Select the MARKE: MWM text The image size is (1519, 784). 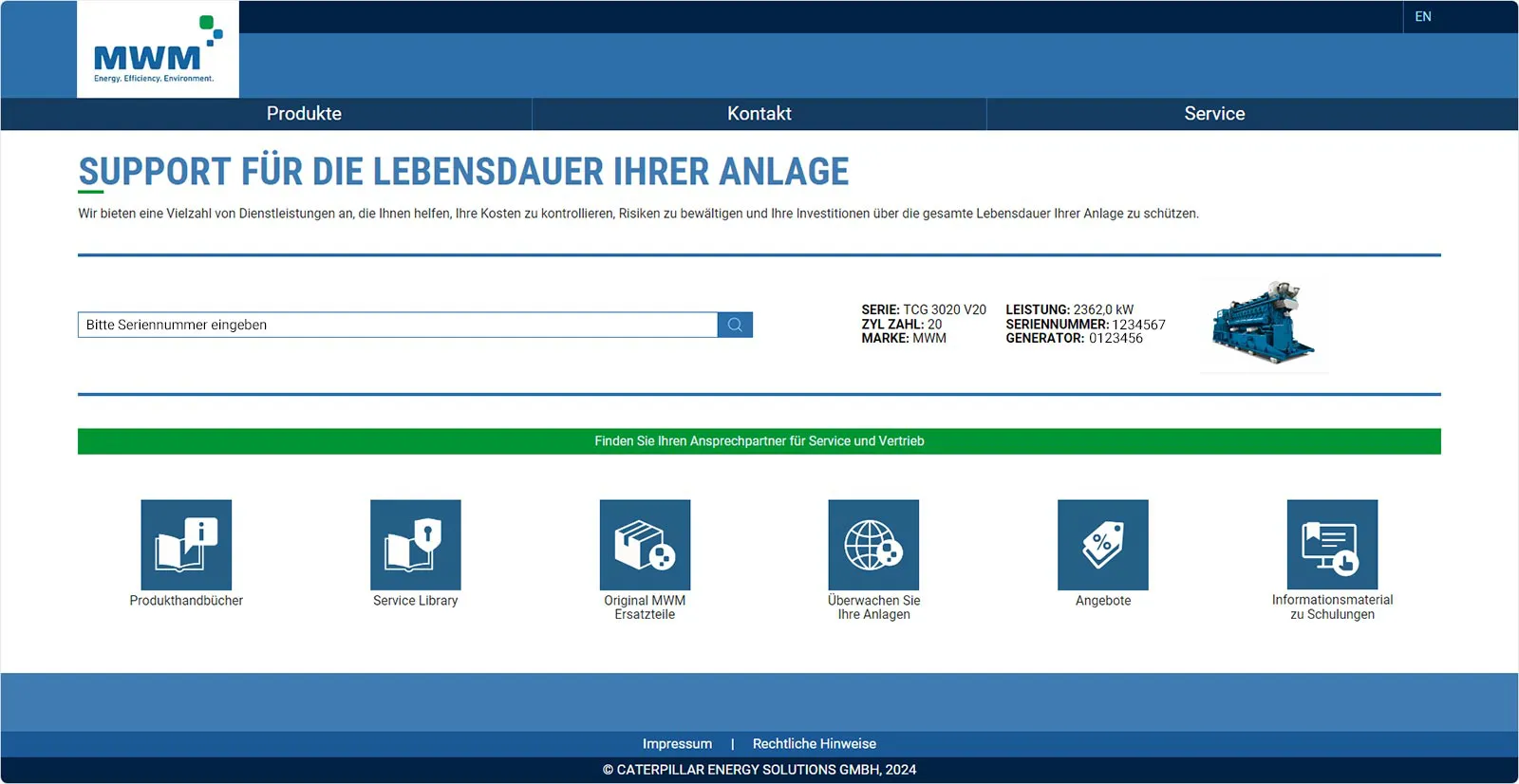904,338
